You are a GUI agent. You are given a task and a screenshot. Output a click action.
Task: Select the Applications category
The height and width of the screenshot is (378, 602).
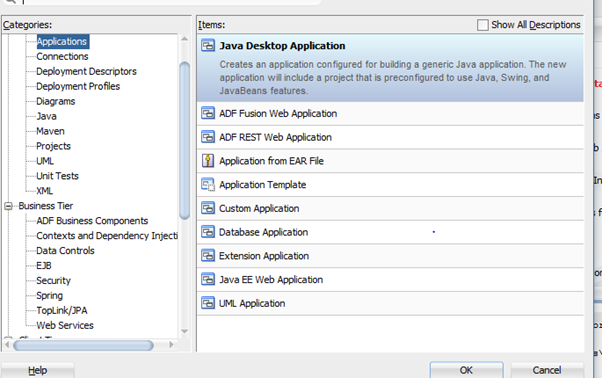point(63,41)
